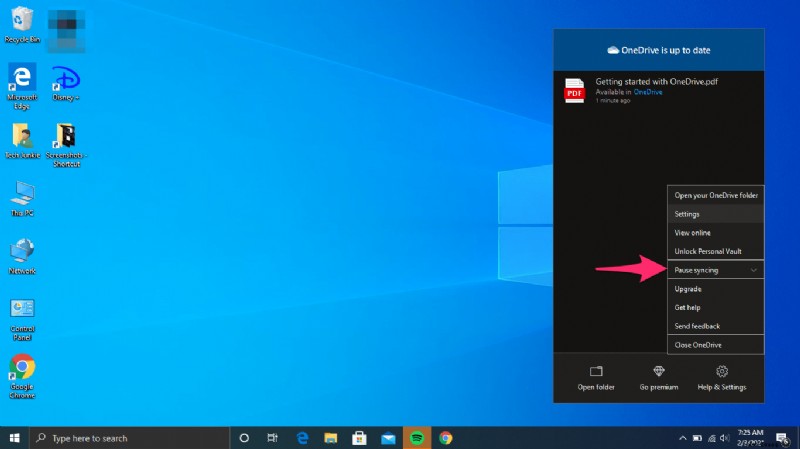Open Getting started with OneDrive.pdf entry

click(659, 90)
